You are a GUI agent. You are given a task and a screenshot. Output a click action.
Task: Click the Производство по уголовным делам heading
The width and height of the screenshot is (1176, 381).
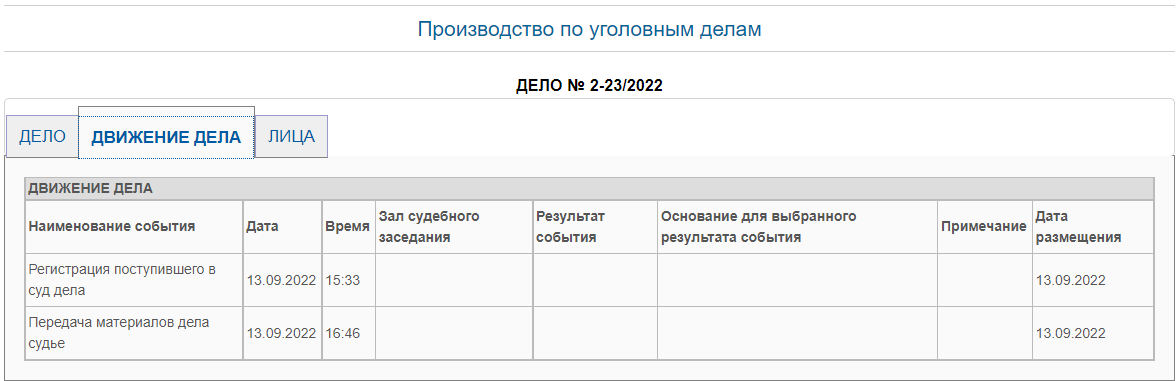(589, 30)
